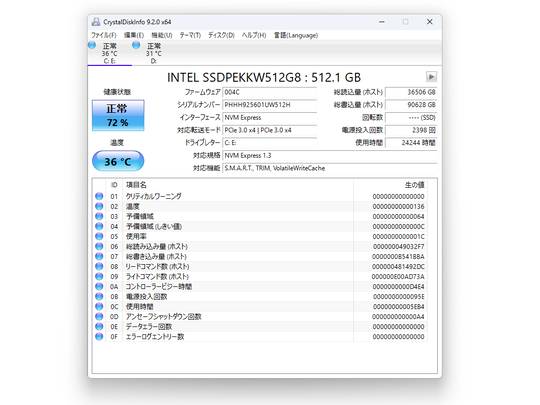Image resolution: width=540 pixels, height=405 pixels.
Task: Click status icon for row 09 ライトコマンド数
Action: tap(99, 276)
